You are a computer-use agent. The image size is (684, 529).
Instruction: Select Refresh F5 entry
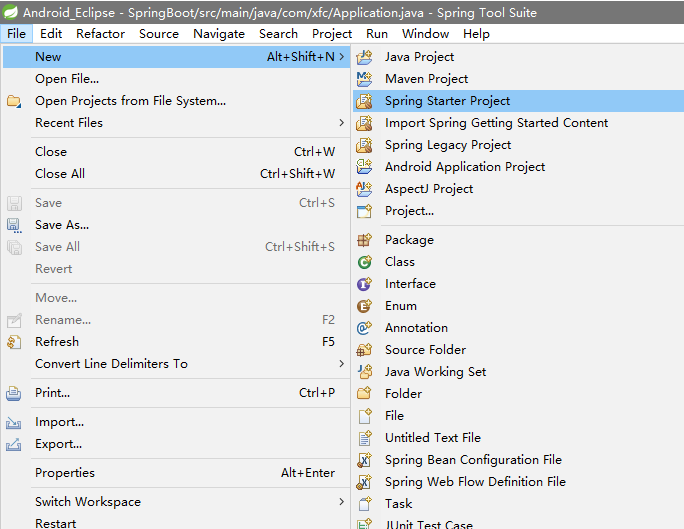tap(176, 342)
